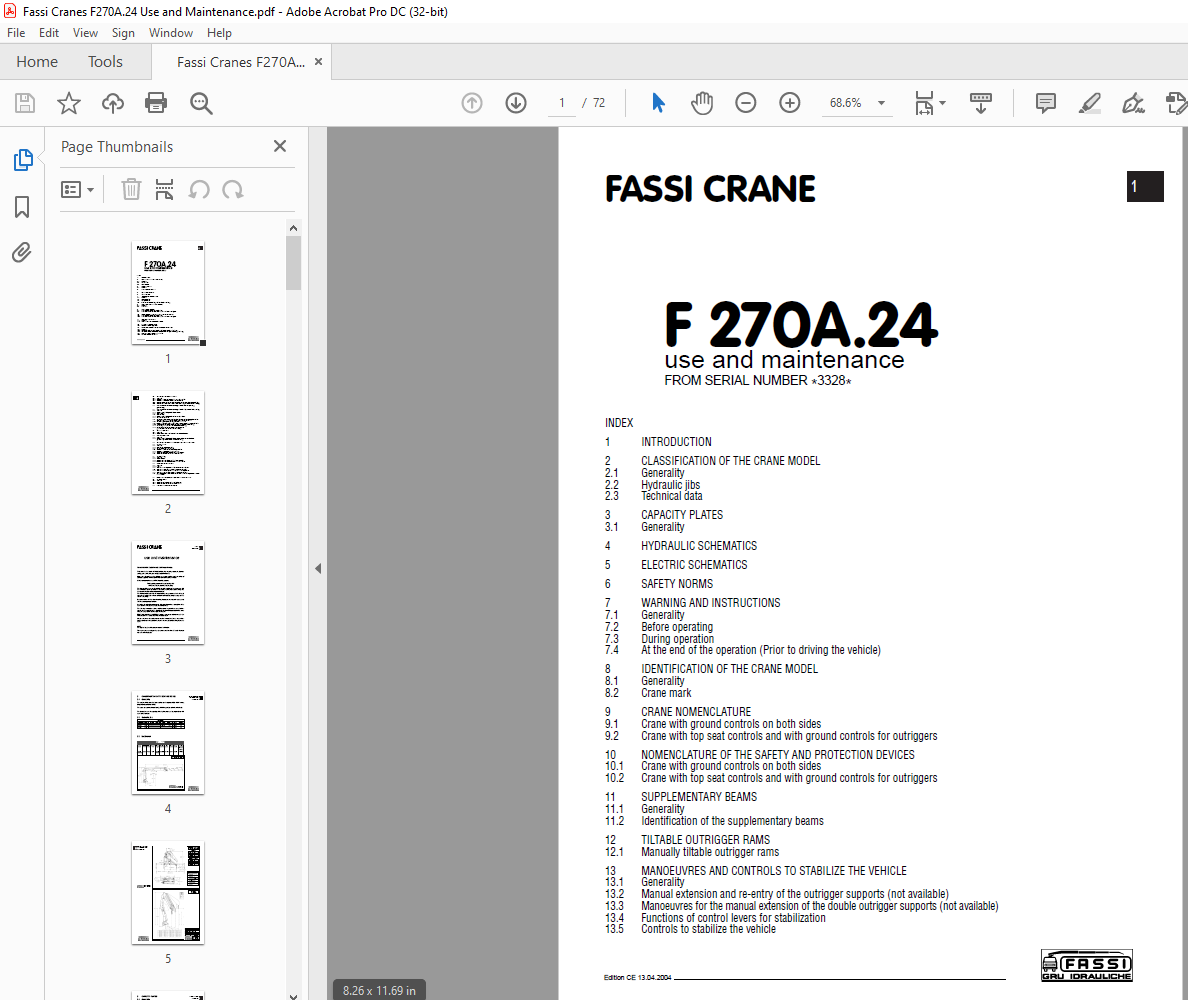1188x1000 pixels.
Task: Select the Fassi Cranes F270A document tab
Action: (x=240, y=62)
